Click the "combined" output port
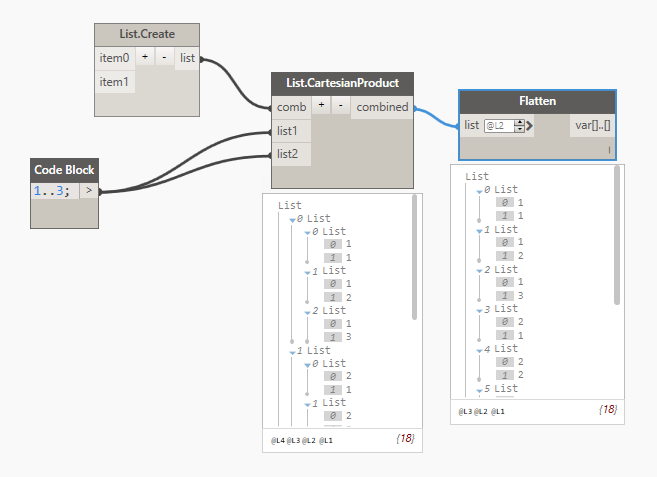The width and height of the screenshot is (657, 477). pyautogui.click(x=382, y=107)
